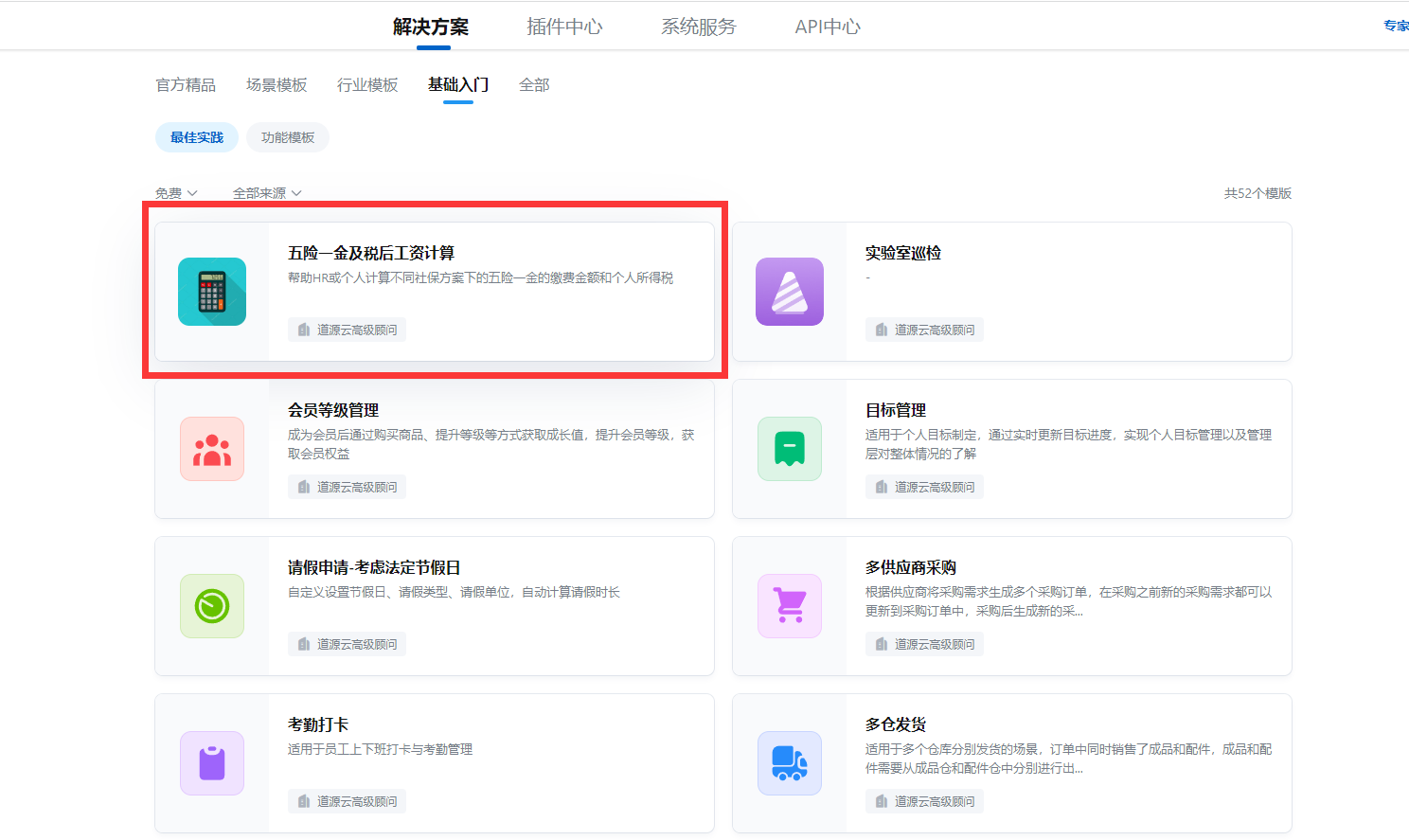This screenshot has width=1409, height=840.
Task: Click the blue underline indicator under 基础入门
Action: [457, 104]
